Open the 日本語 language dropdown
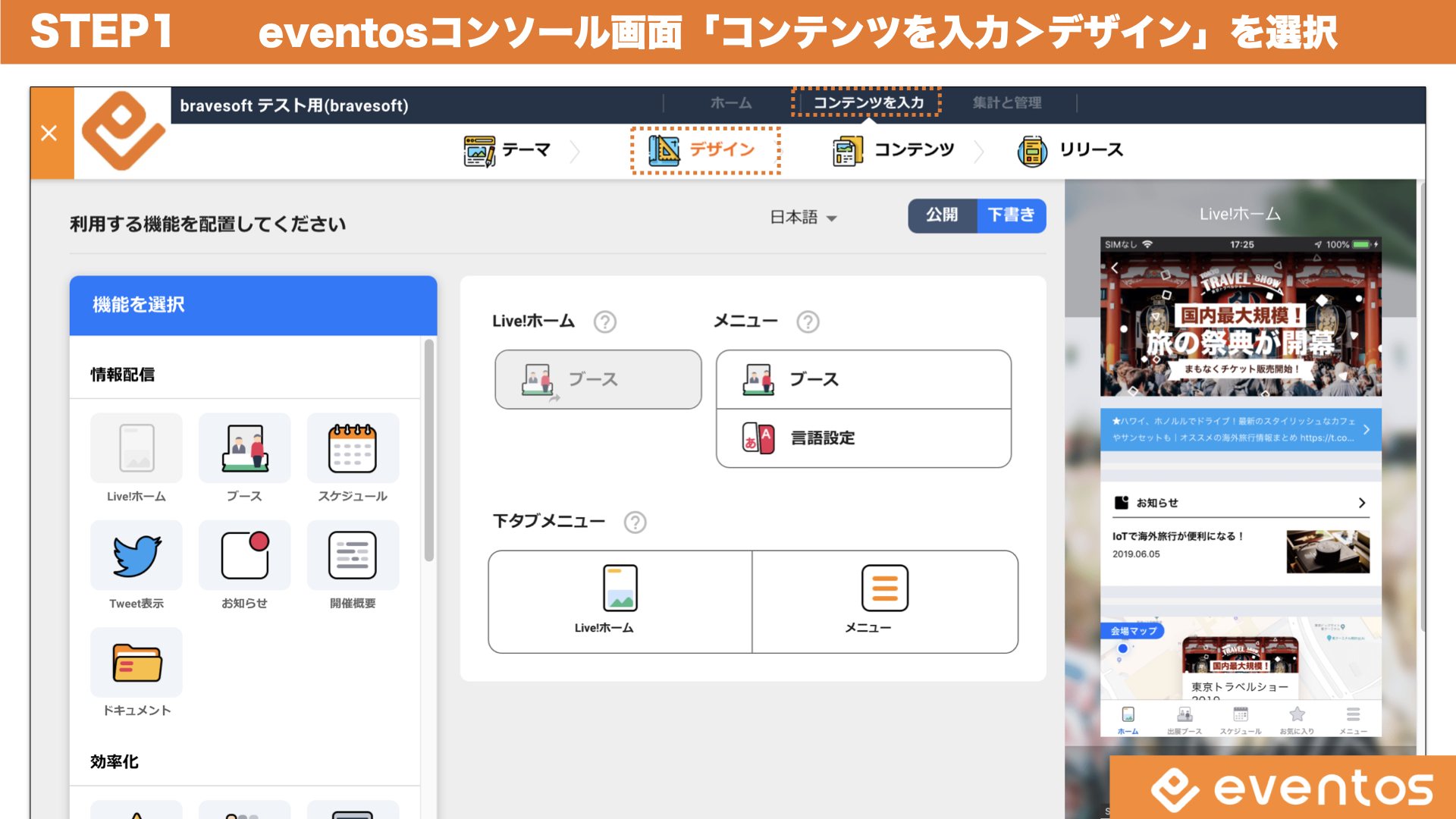Image resolution: width=1456 pixels, height=819 pixels. point(803,218)
